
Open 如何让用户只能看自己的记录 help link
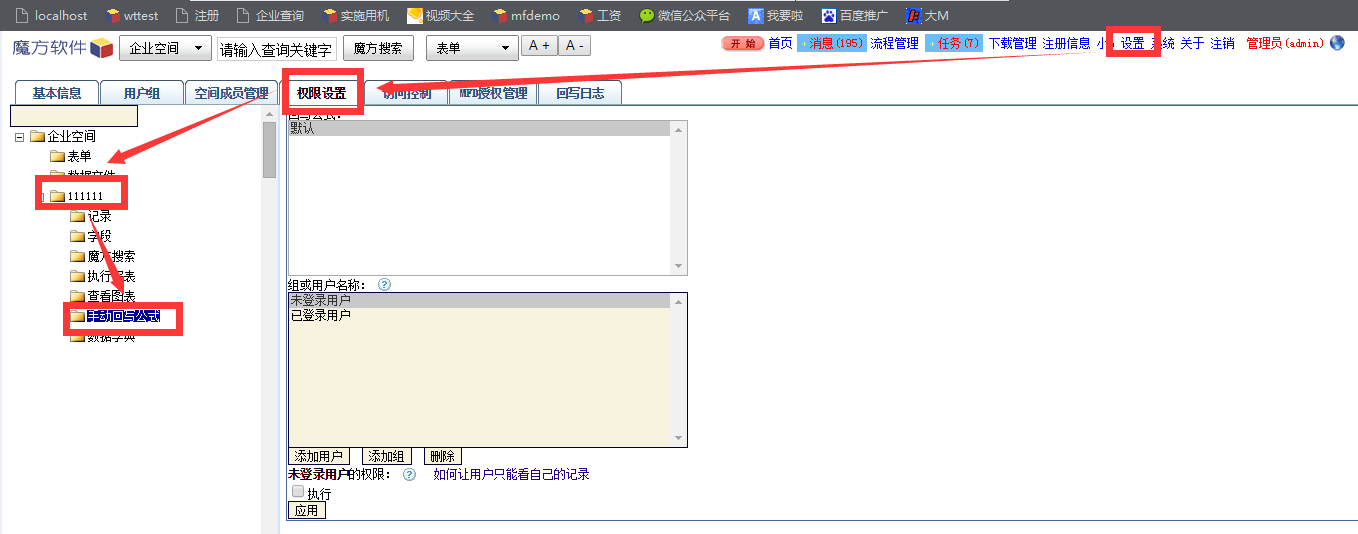tap(511, 474)
